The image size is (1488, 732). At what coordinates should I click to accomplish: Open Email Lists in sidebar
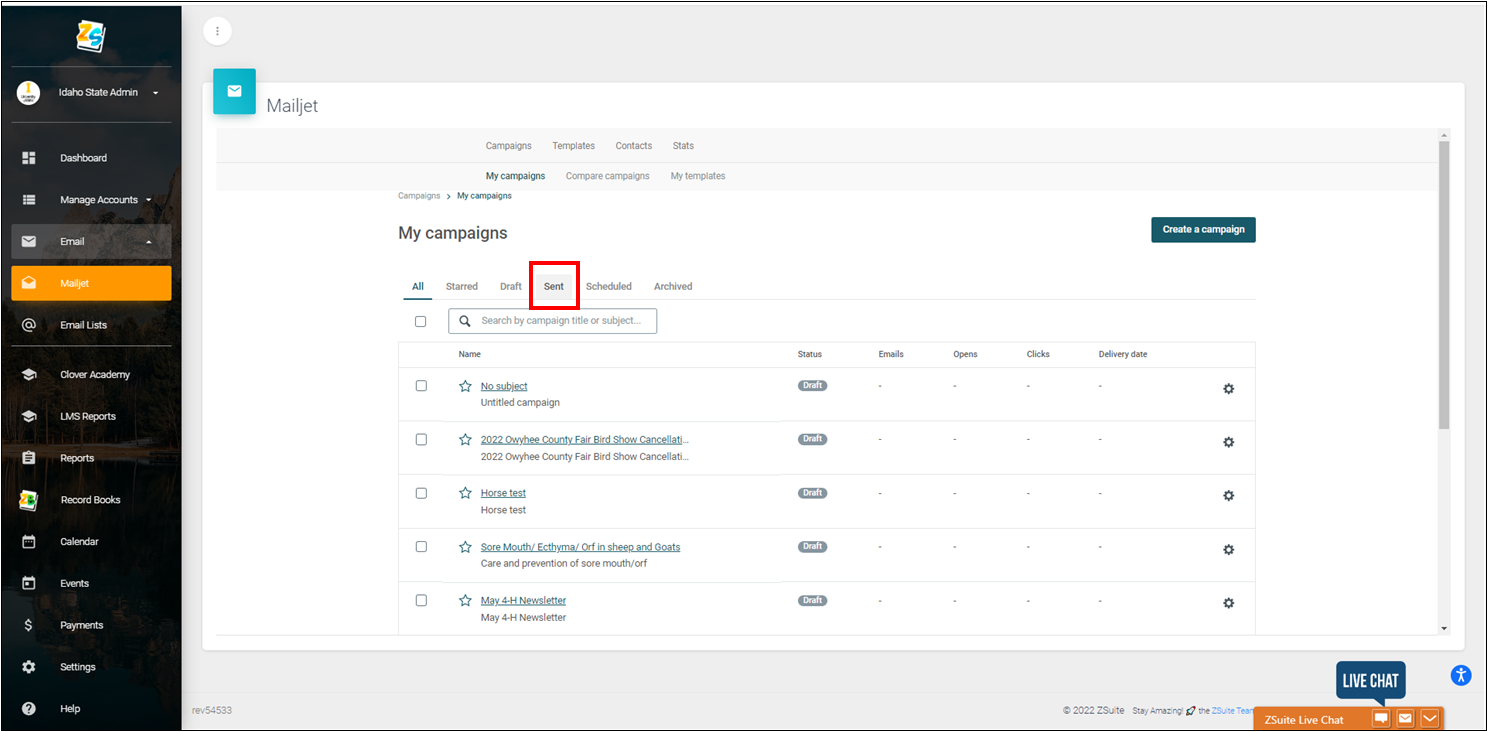coord(83,325)
